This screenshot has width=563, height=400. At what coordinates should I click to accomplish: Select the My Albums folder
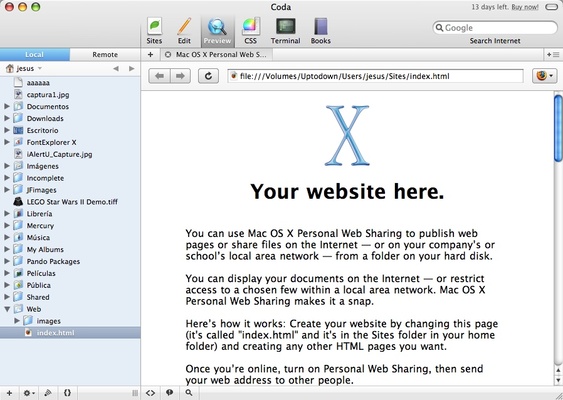click(x=70, y=249)
